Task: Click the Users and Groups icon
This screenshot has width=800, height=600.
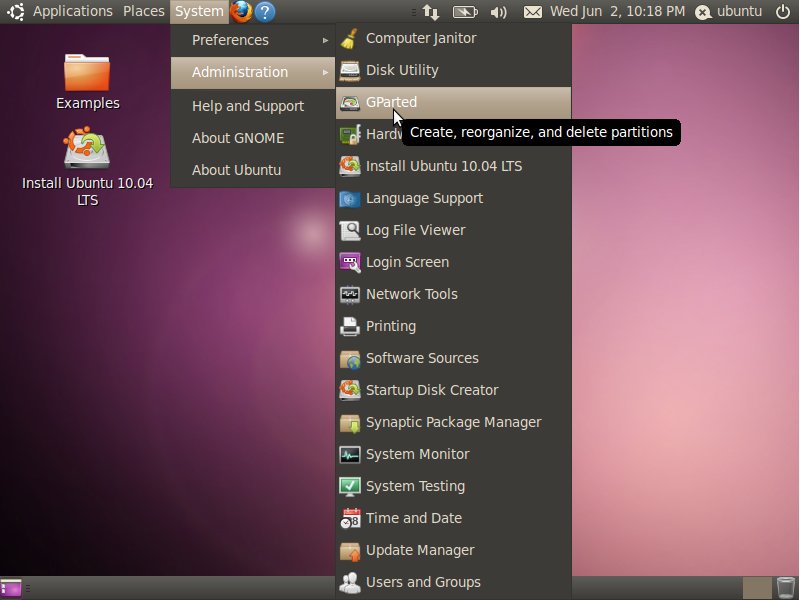Action: [349, 583]
